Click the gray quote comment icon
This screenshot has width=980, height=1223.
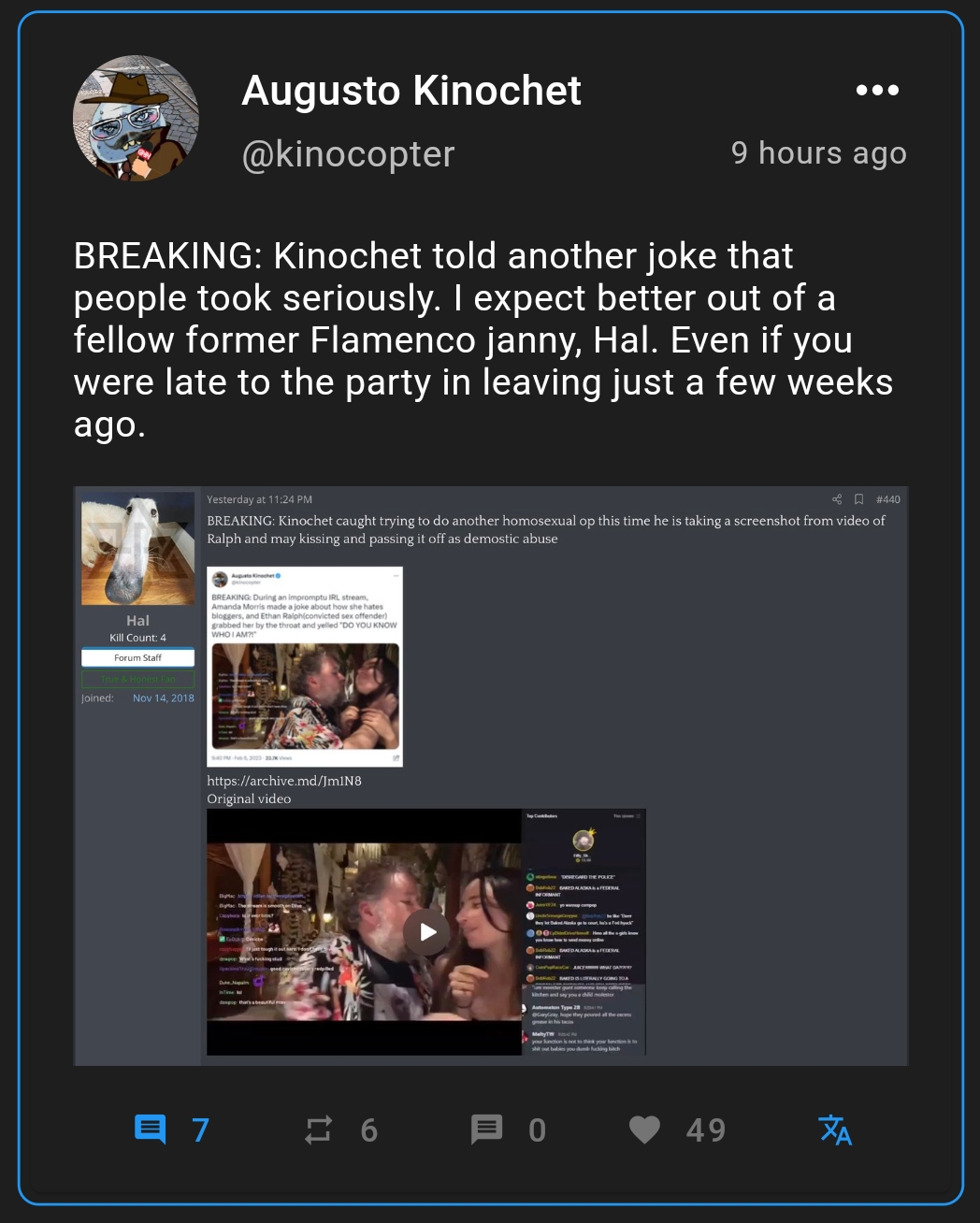486,1129
